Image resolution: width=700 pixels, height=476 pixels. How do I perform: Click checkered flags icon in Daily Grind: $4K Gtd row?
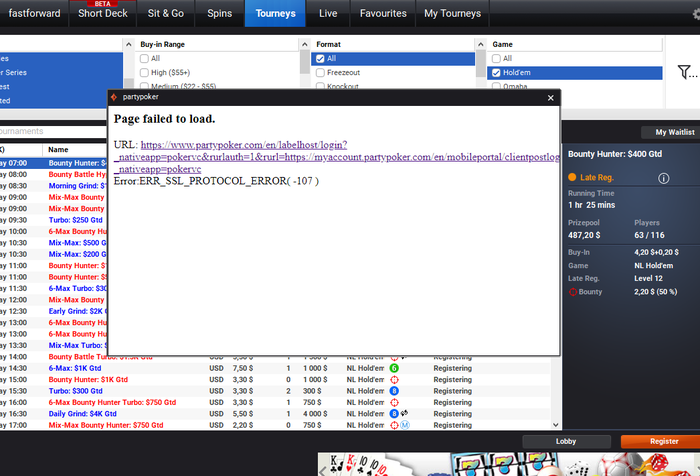[404, 413]
